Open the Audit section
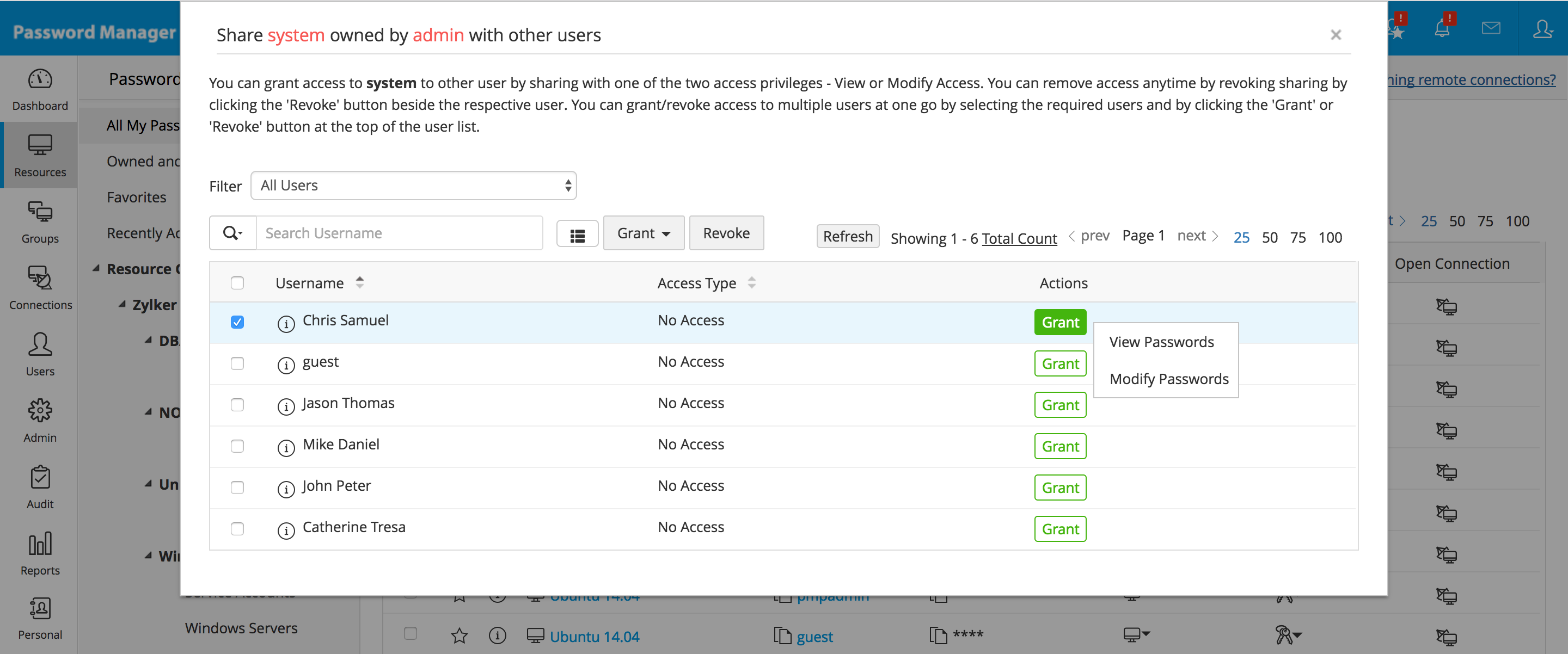This screenshot has height=654, width=1568. click(39, 487)
